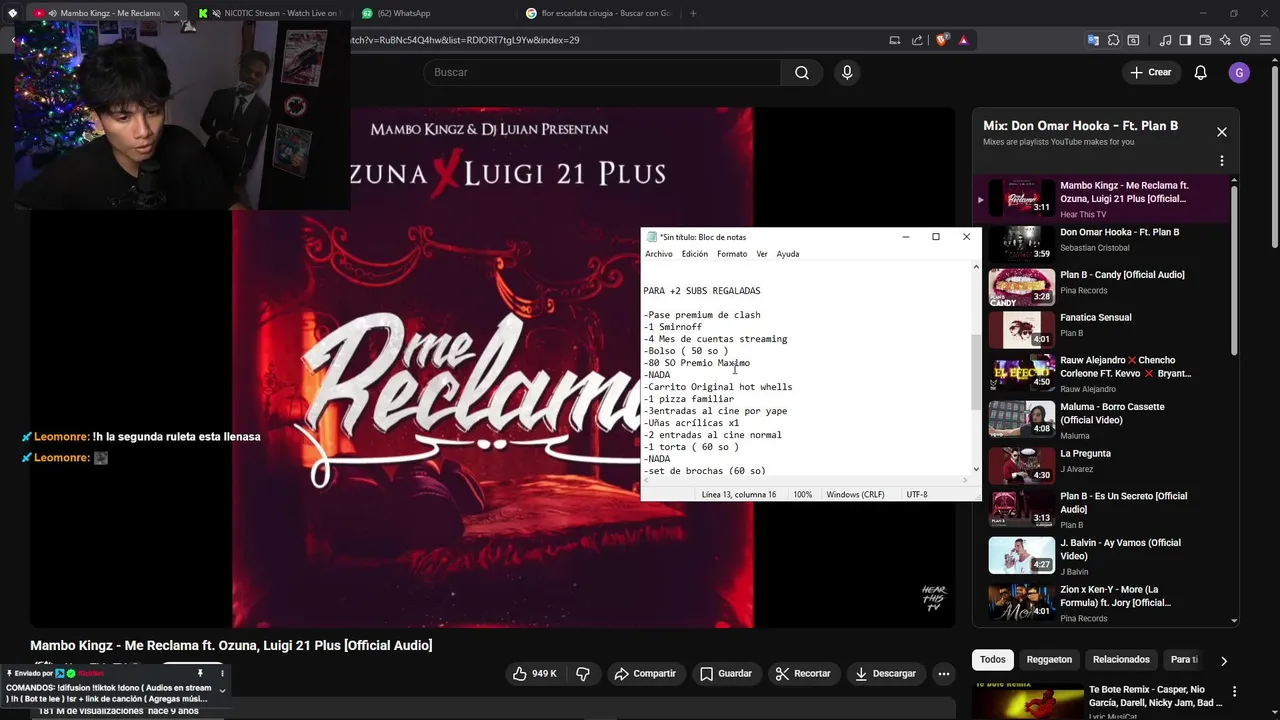Switch to the WhatsApp tab
This screenshot has width=1280, height=720.
coord(433,13)
